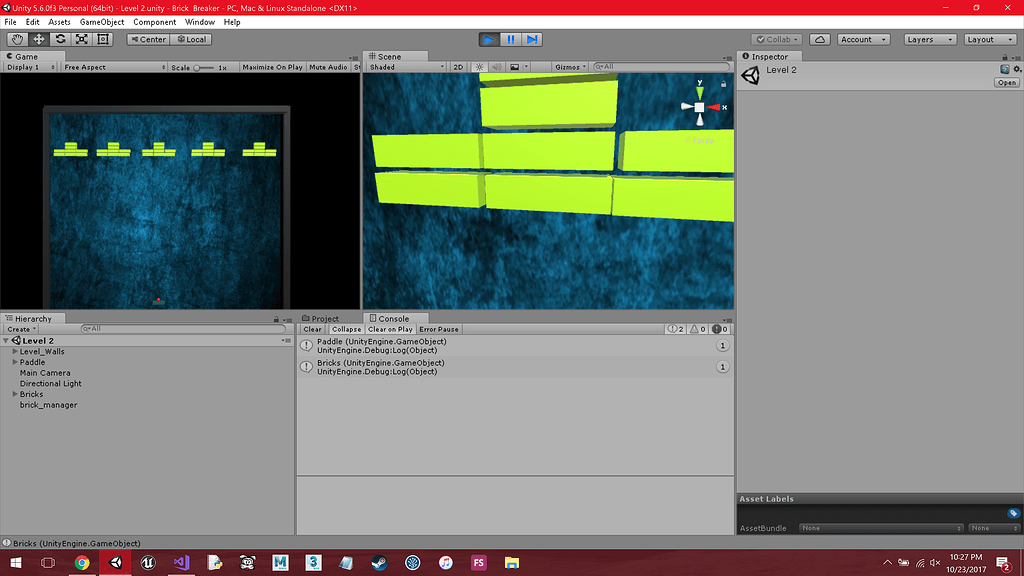Select the Rect Transform tool
1024x576 pixels.
(104, 39)
